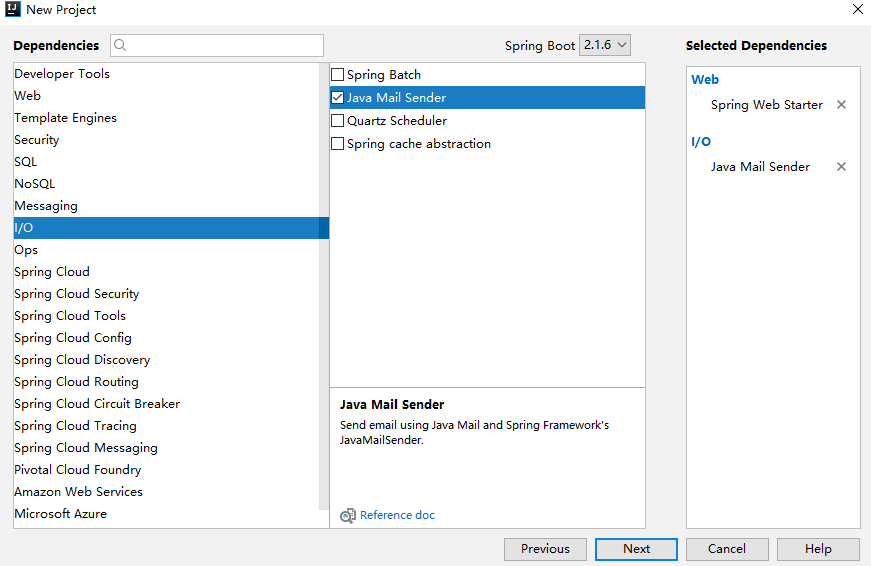The height and width of the screenshot is (566, 871).
Task: Open the Reference doc link
Action: [397, 515]
